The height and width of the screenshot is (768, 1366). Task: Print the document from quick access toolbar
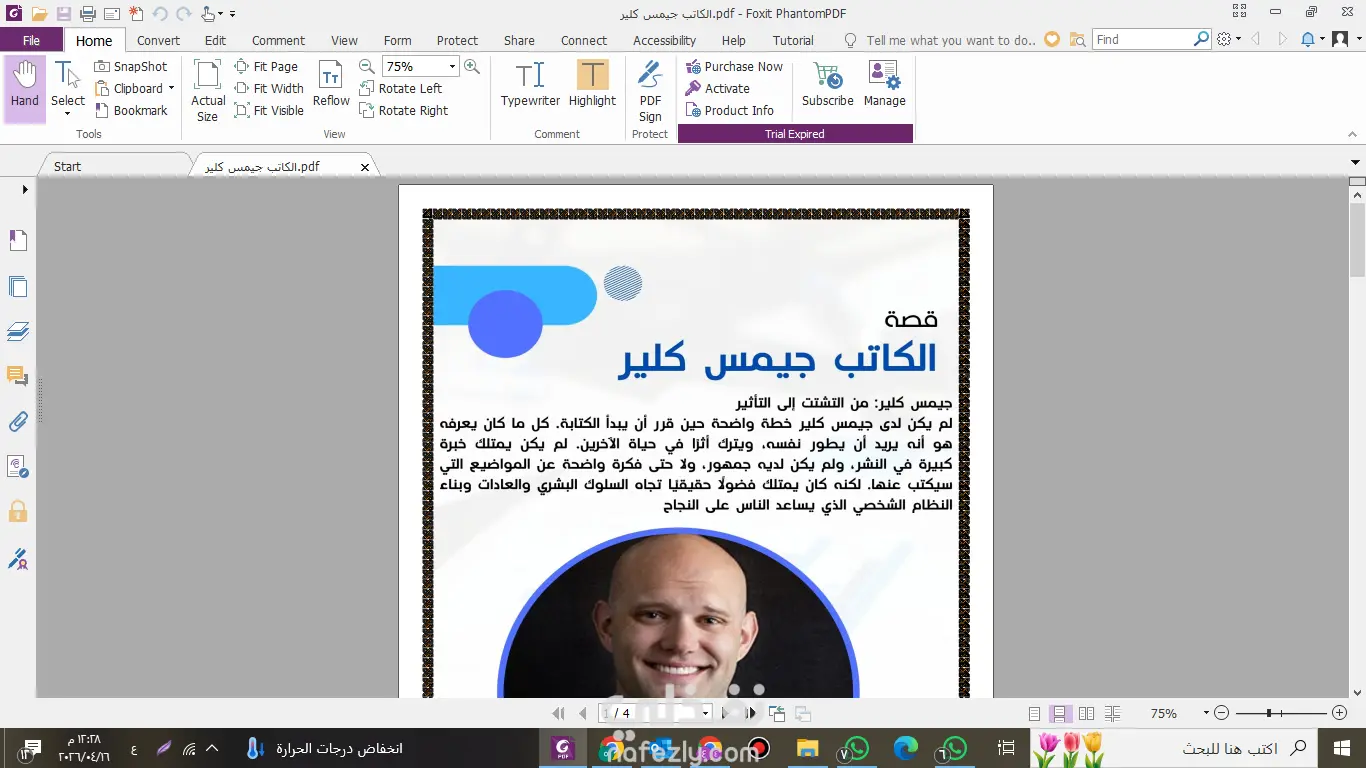click(x=88, y=14)
